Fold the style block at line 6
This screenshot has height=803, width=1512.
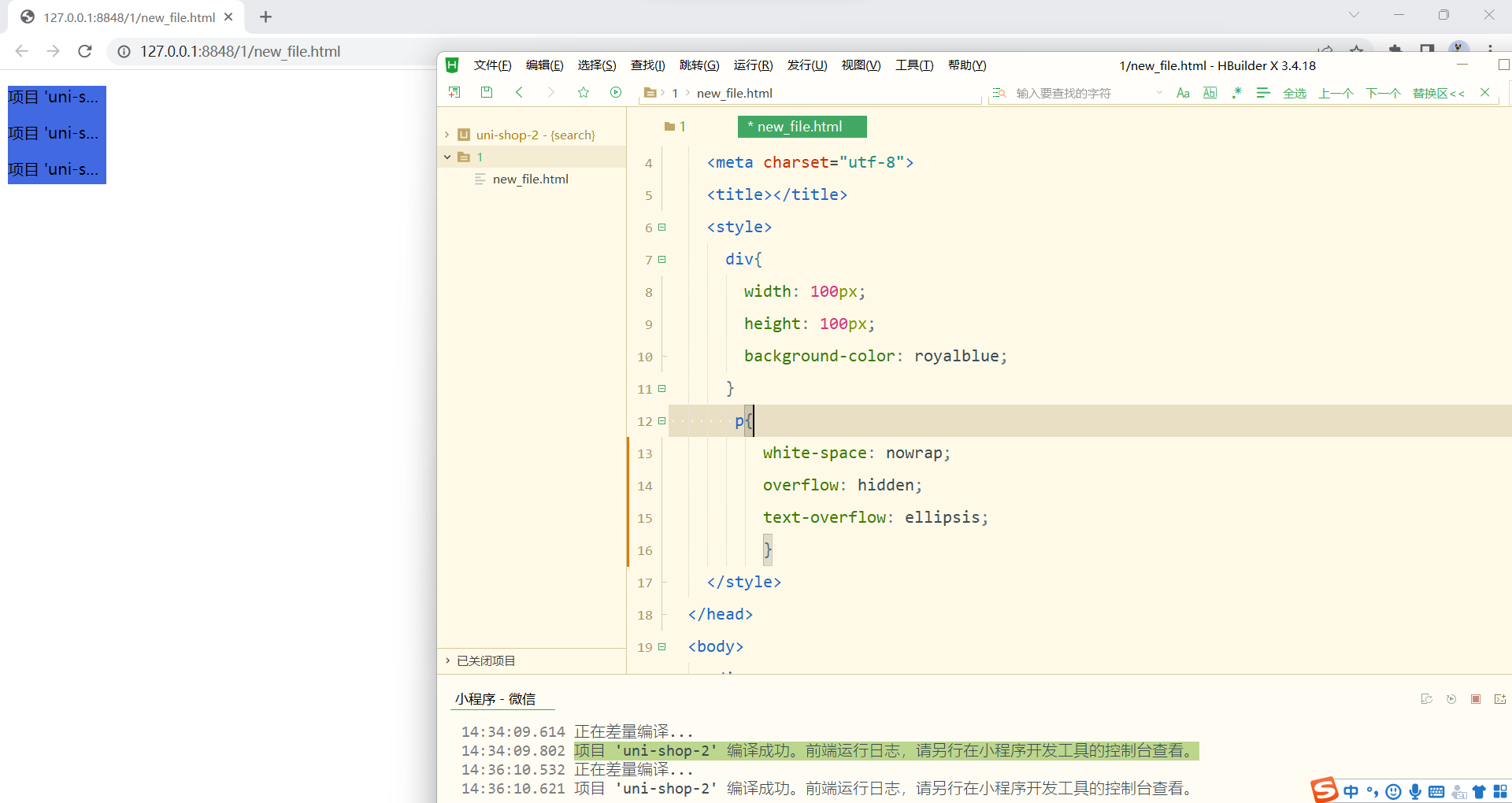coord(662,227)
